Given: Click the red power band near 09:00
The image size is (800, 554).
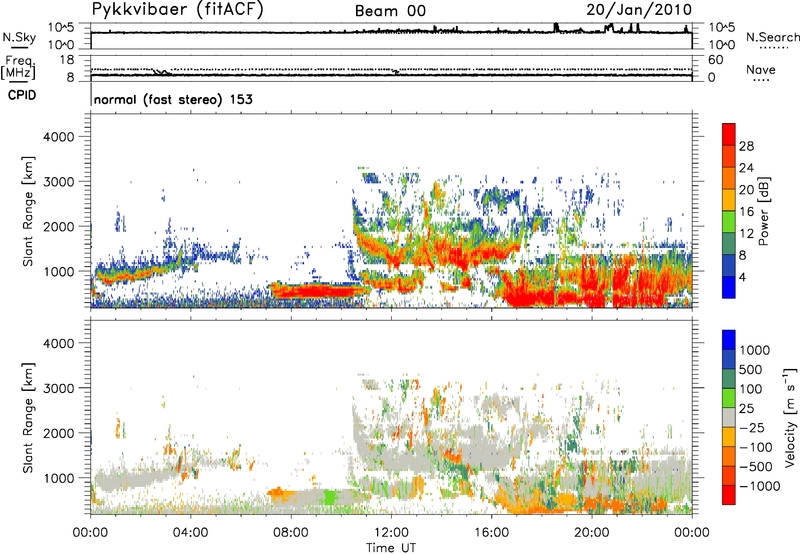Looking at the screenshot, I should pos(316,291).
